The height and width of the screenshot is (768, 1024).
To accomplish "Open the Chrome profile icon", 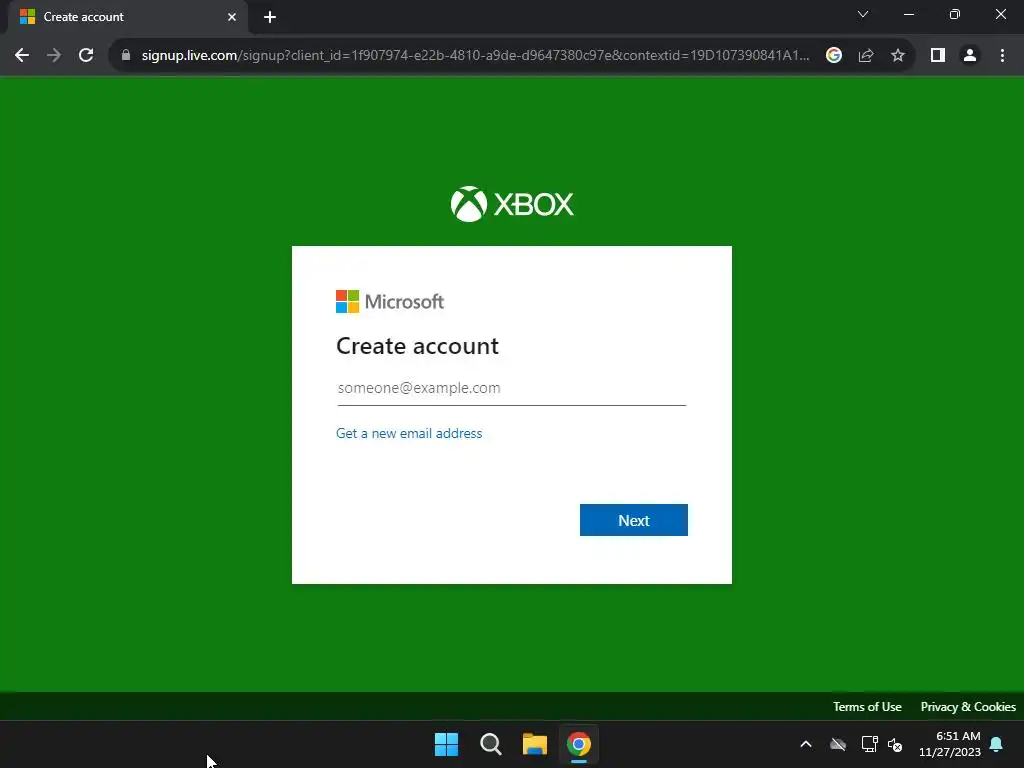I will coord(970,56).
